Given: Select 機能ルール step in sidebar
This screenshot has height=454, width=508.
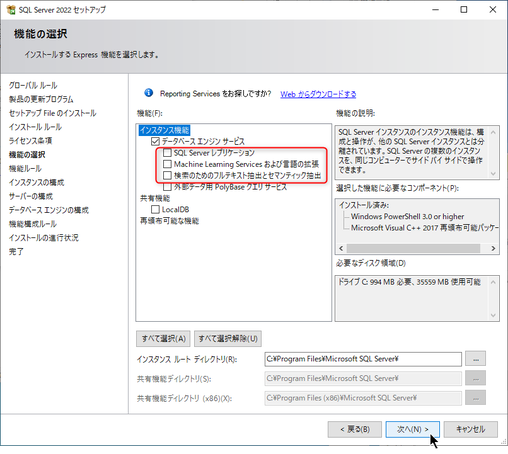Looking at the screenshot, I should (25, 169).
